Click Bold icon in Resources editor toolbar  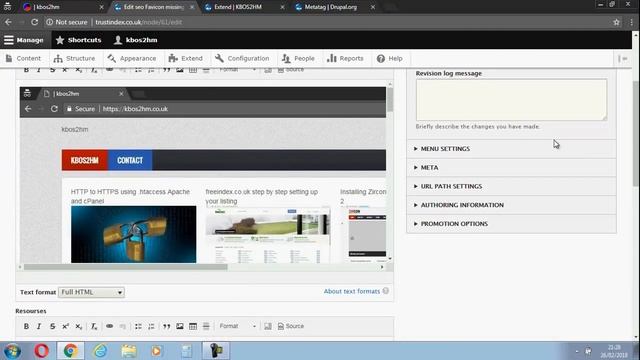click(x=26, y=326)
